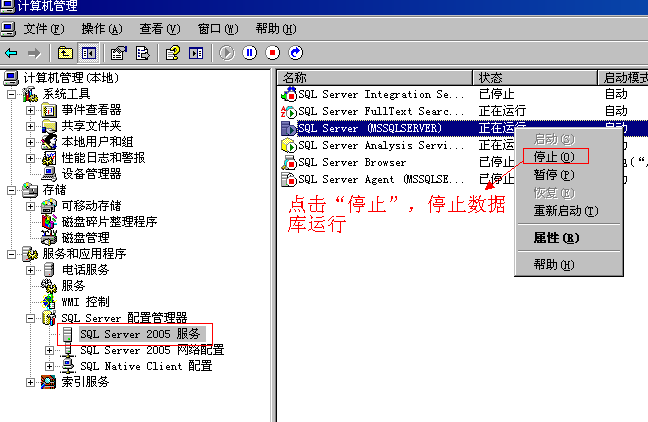The image size is (648, 422).
Task: Open the 查看(V) menu
Action: point(160,29)
